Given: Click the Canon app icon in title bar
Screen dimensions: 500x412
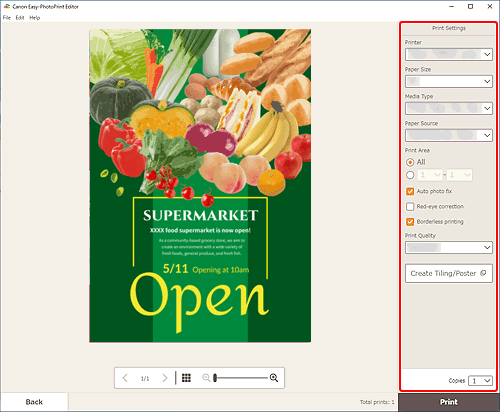Looking at the screenshot, I should (7, 6).
